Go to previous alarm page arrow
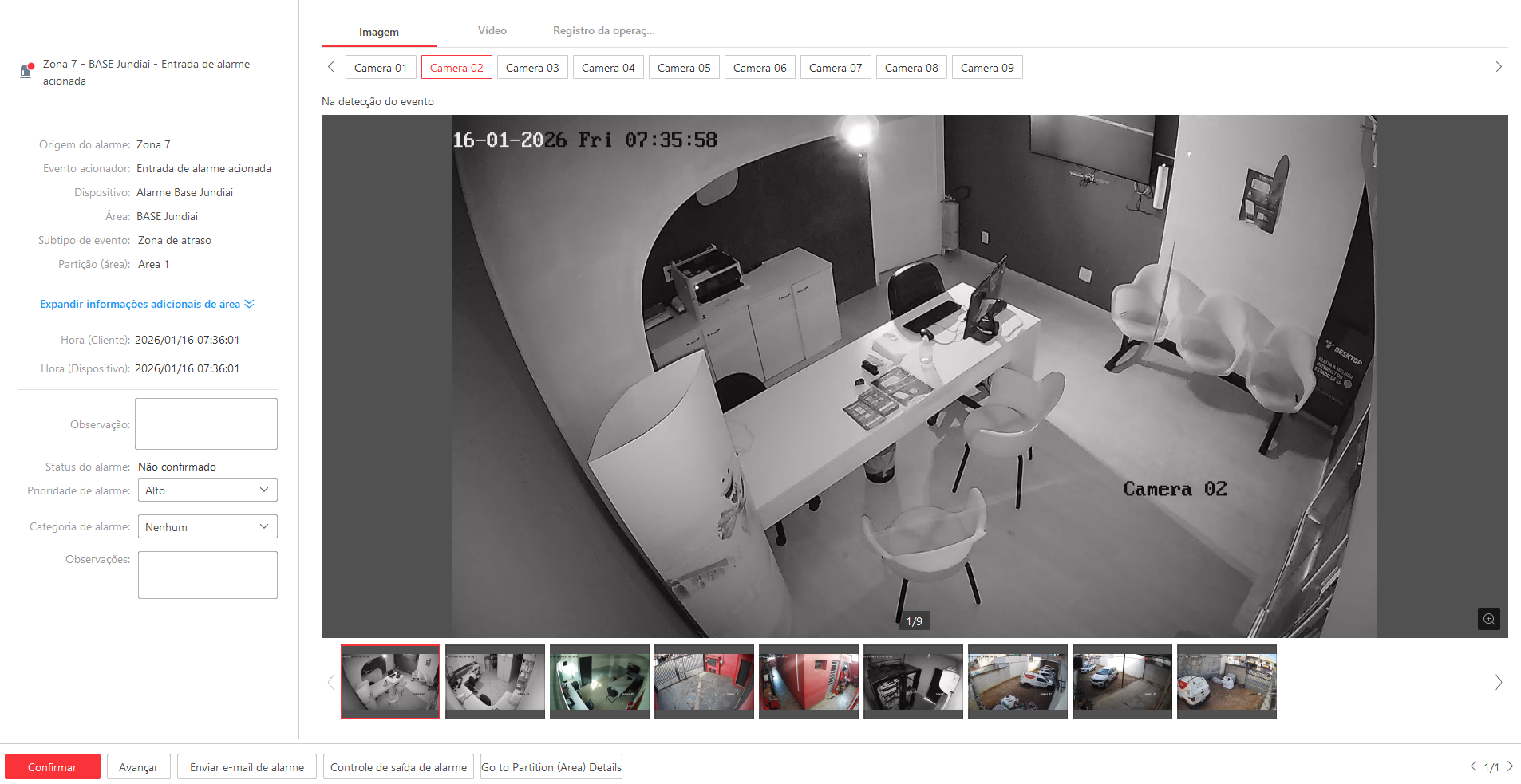This screenshot has width=1521, height=784. (x=1473, y=766)
